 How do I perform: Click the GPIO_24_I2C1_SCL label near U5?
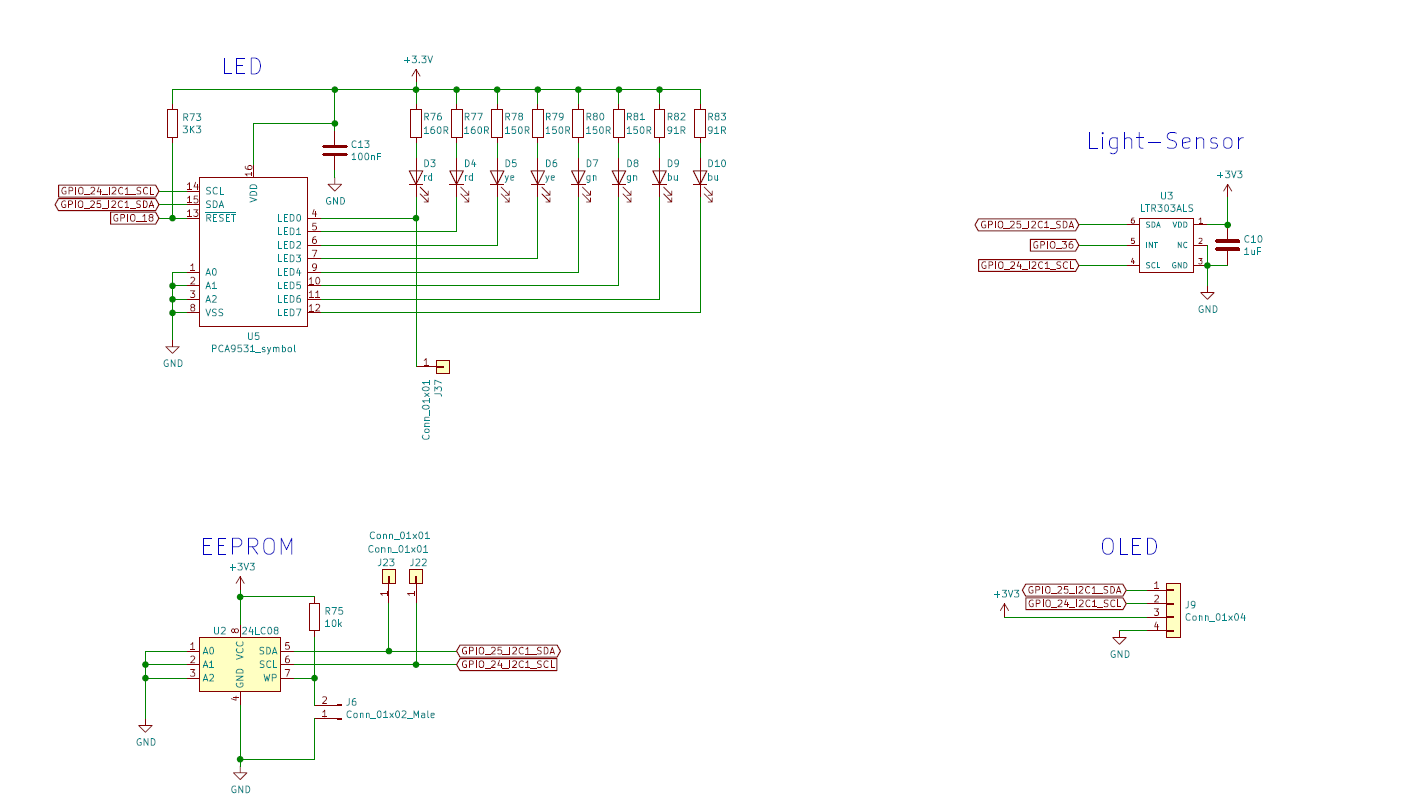[x=106, y=189]
